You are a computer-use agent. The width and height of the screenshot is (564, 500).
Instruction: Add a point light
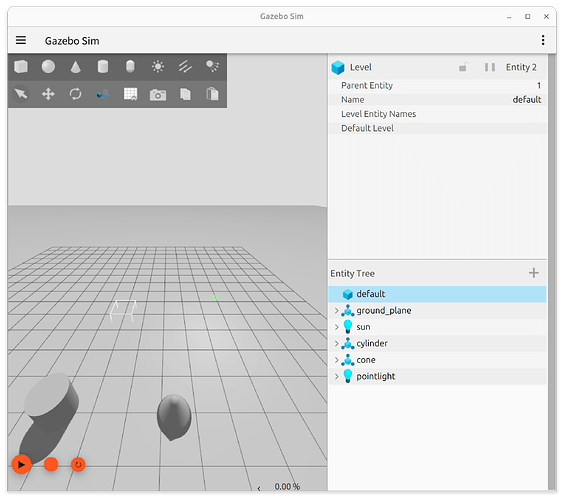point(158,67)
